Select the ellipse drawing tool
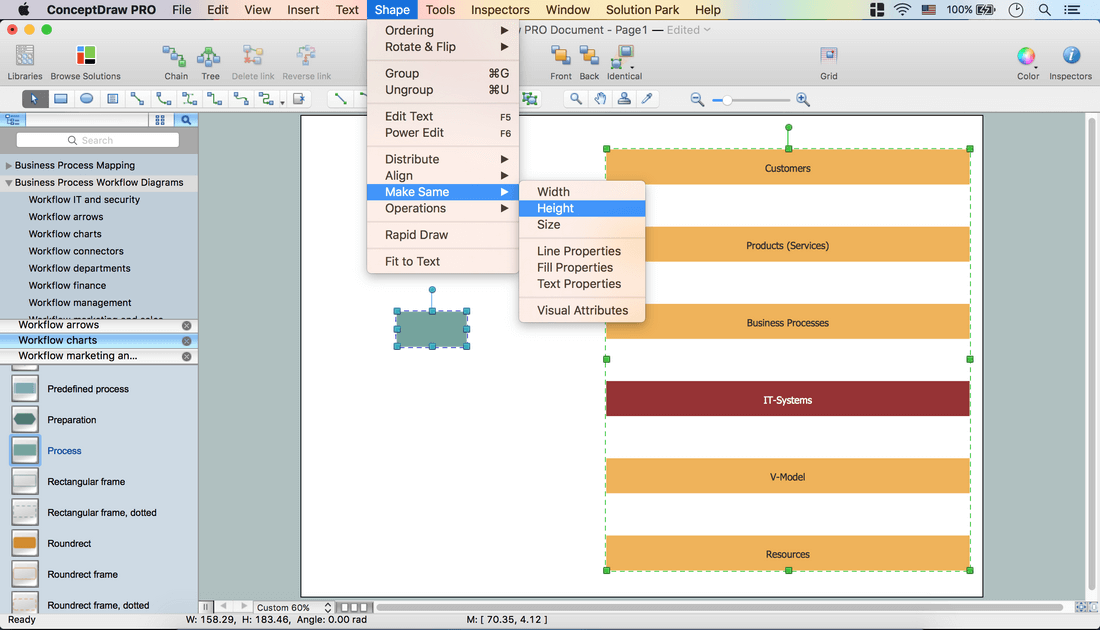This screenshot has width=1100, height=630. (87, 99)
